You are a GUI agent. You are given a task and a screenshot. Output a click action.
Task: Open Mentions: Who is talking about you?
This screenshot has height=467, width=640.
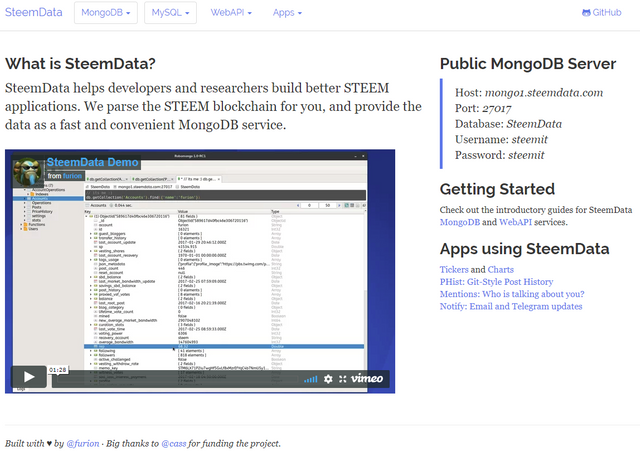[512, 294]
